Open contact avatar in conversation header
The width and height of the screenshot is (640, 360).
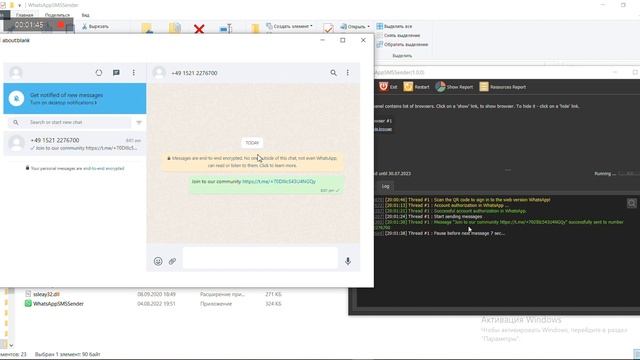tap(159, 73)
